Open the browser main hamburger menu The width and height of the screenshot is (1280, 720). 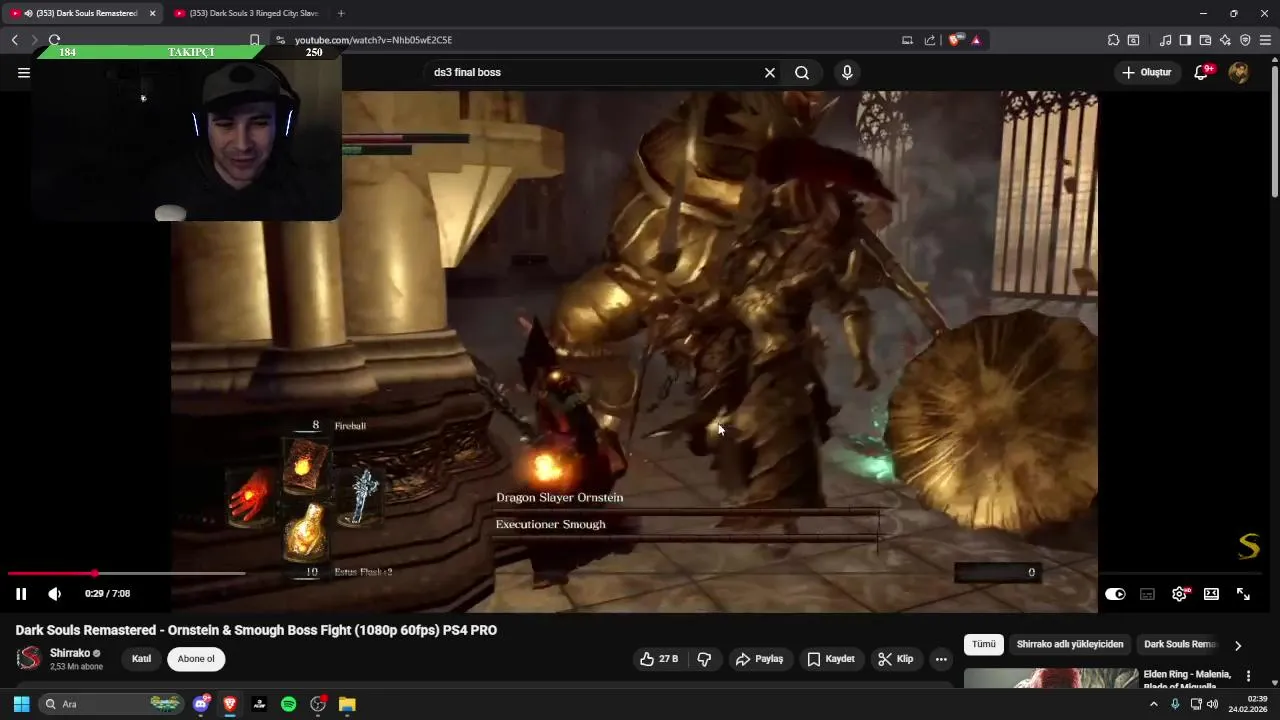click(1266, 40)
